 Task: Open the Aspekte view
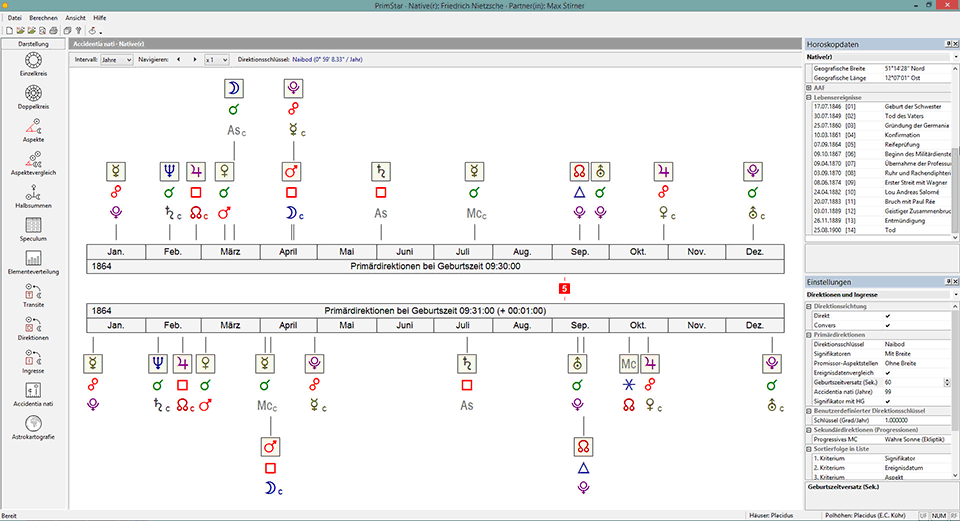point(33,130)
